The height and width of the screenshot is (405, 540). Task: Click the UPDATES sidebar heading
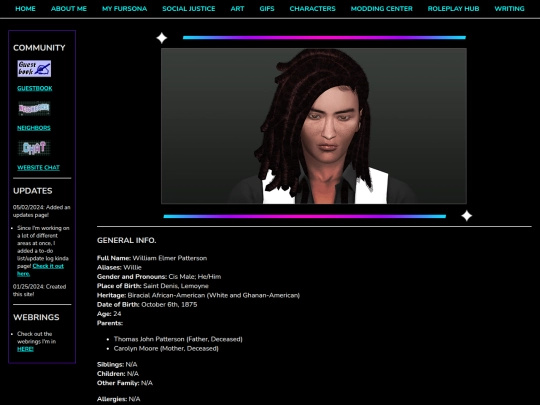[33, 191]
